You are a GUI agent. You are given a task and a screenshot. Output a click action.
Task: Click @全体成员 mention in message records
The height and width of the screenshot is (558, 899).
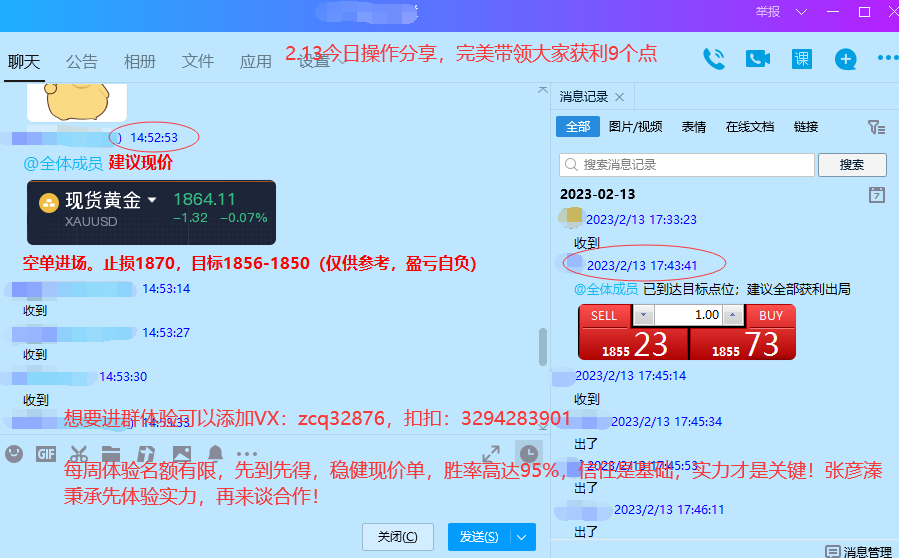point(606,289)
